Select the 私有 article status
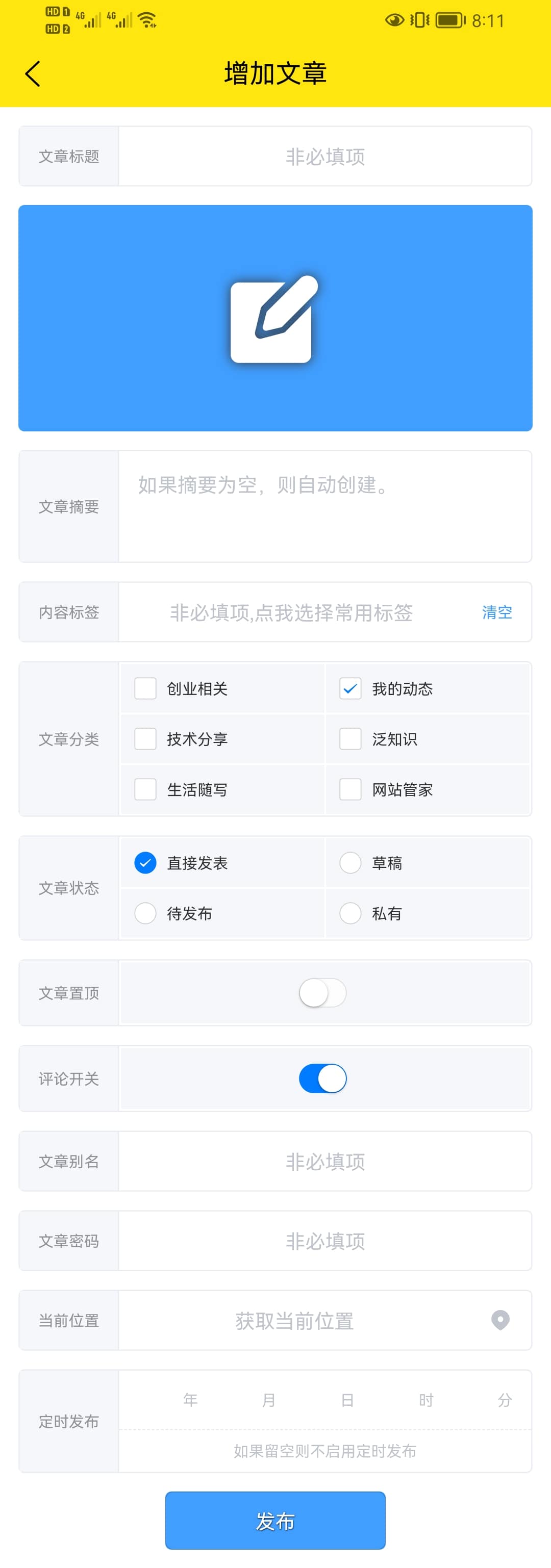The height and width of the screenshot is (1568, 551). click(350, 913)
